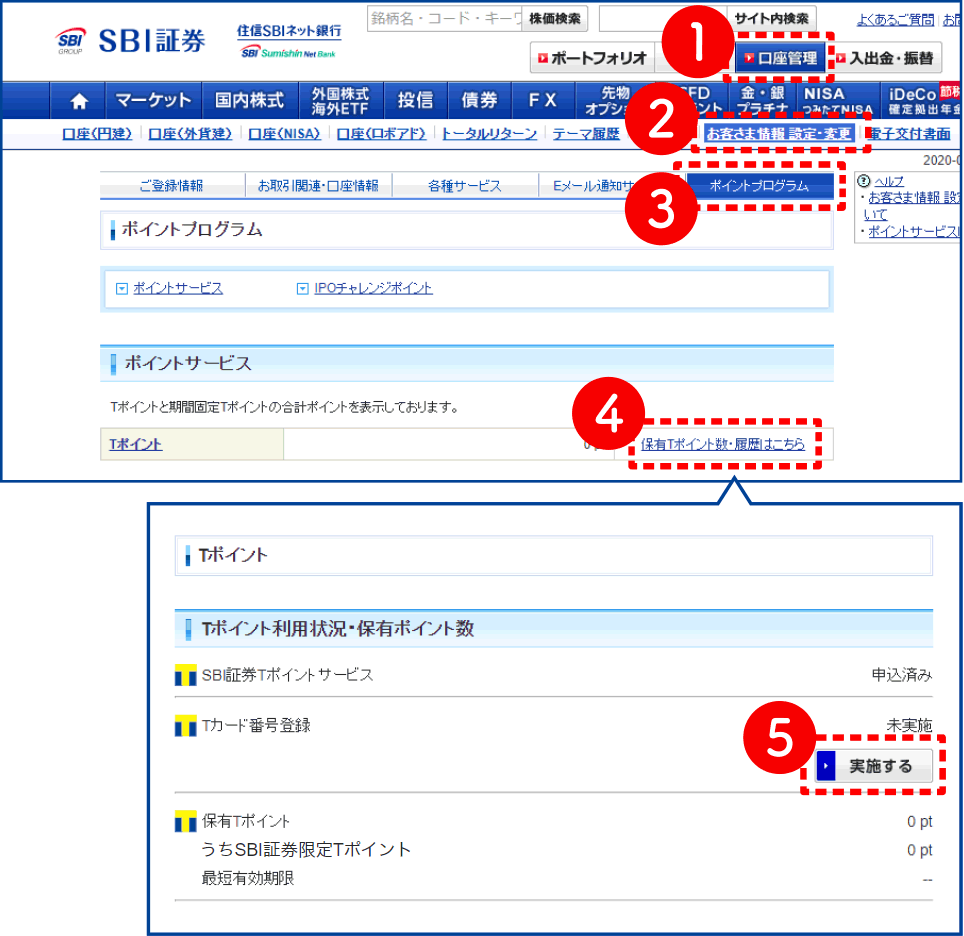Click the T logo beside Tカード番号登録
This screenshot has width=964, height=936.
pyautogui.click(x=186, y=726)
